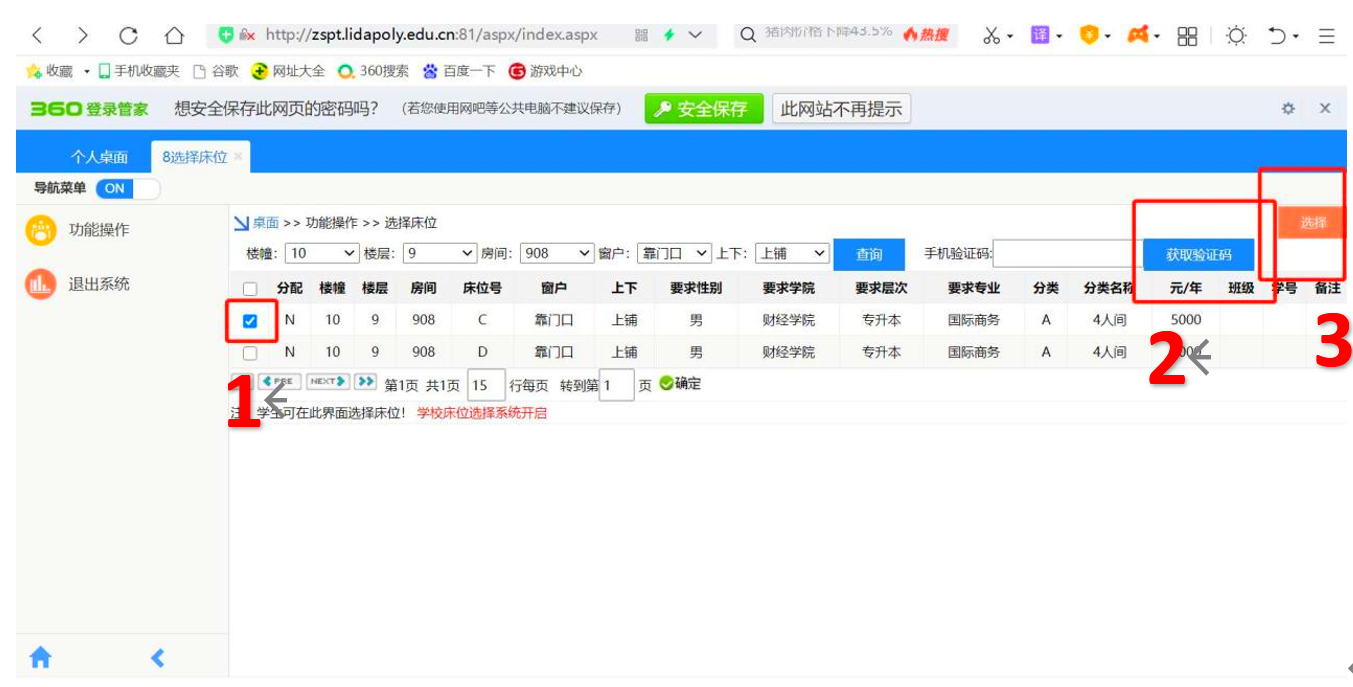
Task: Click the 床位号 column header
Action: [481, 288]
